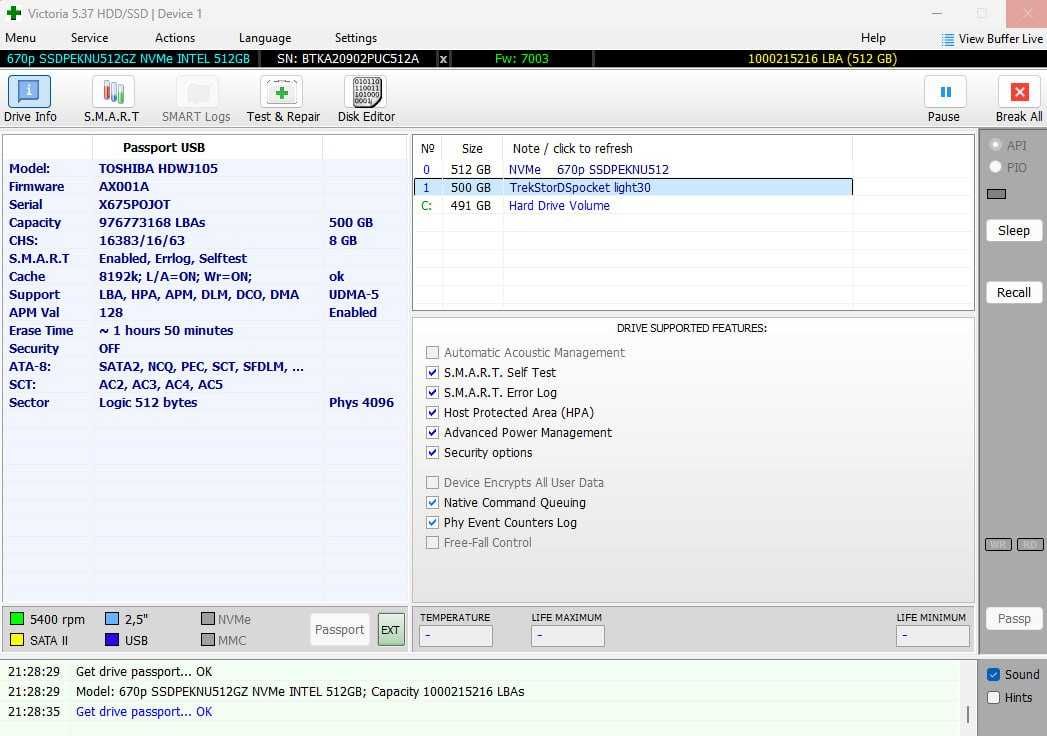Open the Settings menu
This screenshot has width=1047, height=736.
[x=356, y=38]
